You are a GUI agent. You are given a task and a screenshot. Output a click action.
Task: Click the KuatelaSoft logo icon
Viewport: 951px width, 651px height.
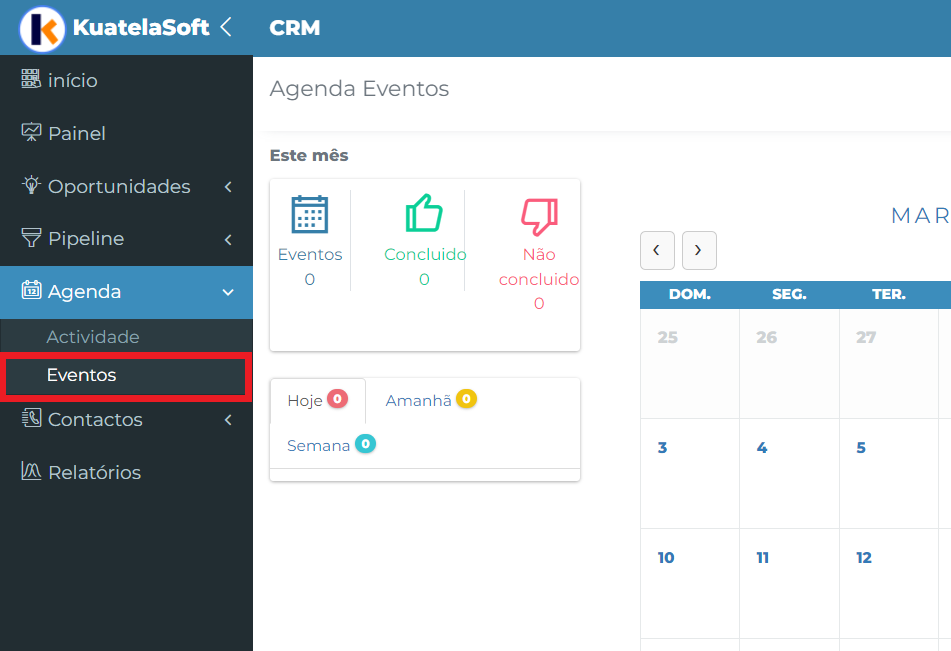tap(42, 29)
